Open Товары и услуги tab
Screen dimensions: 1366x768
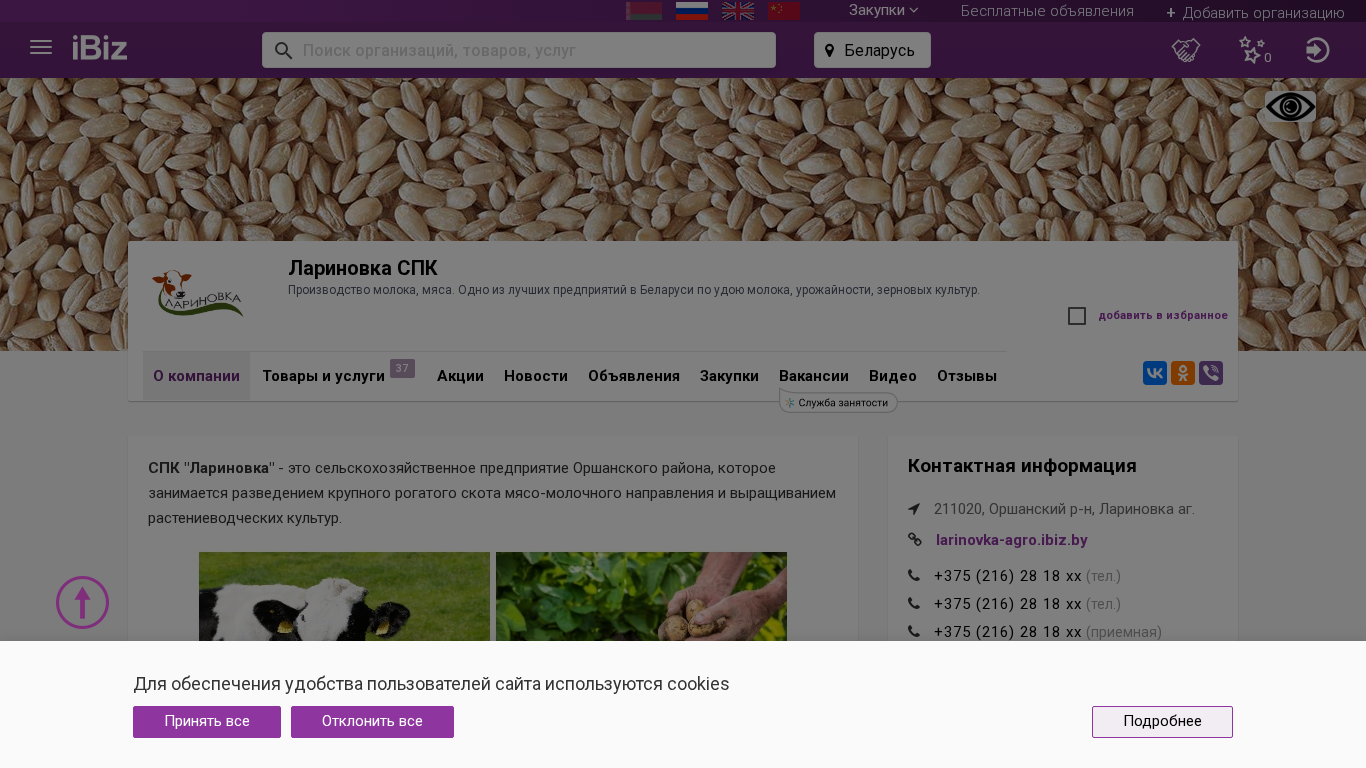click(323, 376)
